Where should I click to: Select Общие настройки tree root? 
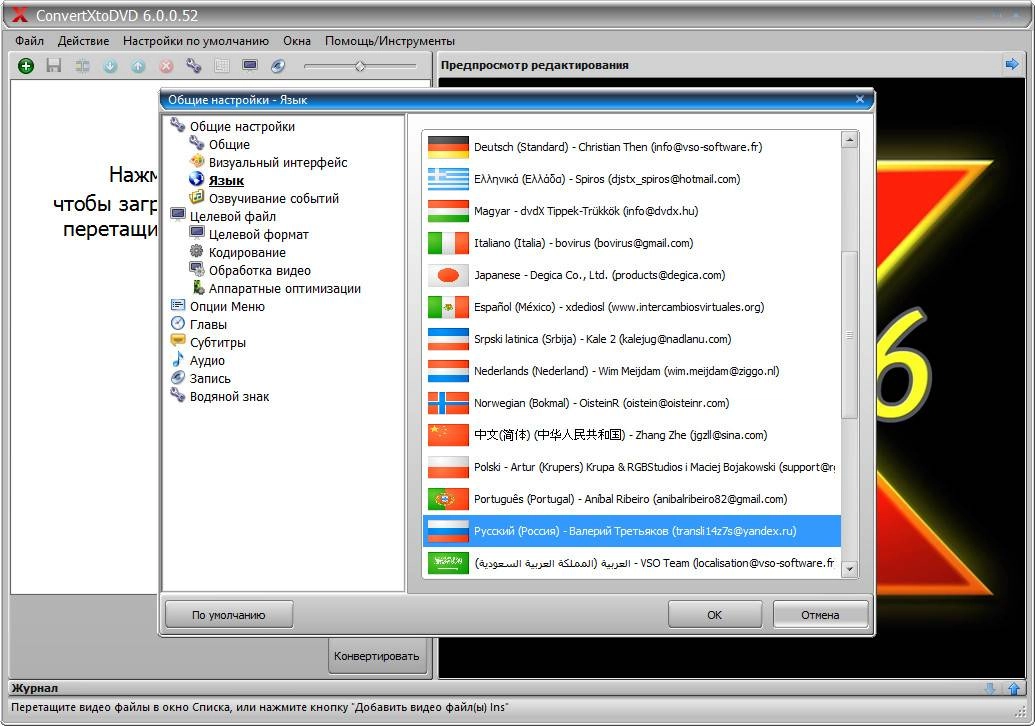(x=242, y=126)
